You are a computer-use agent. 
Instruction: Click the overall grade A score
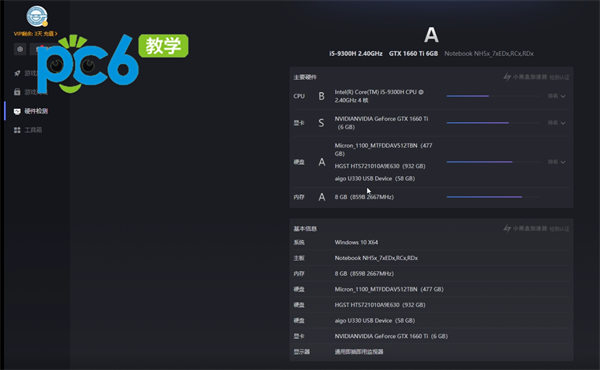click(x=431, y=35)
